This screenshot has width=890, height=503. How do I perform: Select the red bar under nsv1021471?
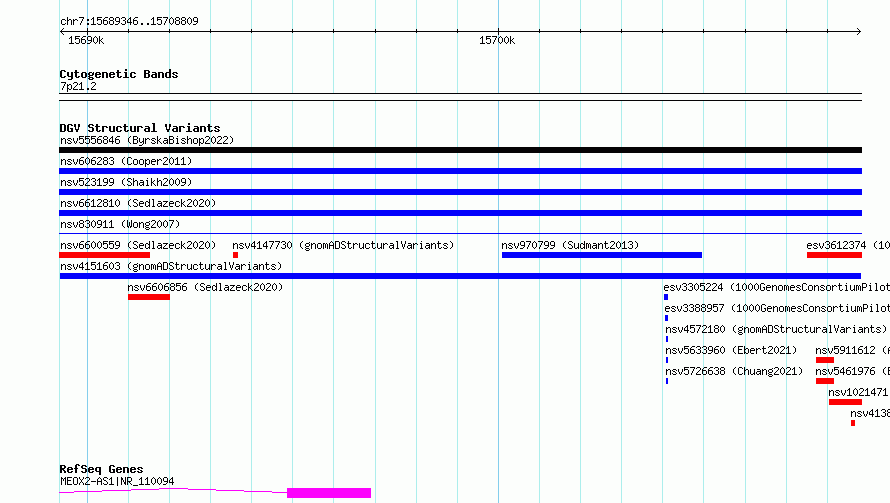pyautogui.click(x=845, y=402)
